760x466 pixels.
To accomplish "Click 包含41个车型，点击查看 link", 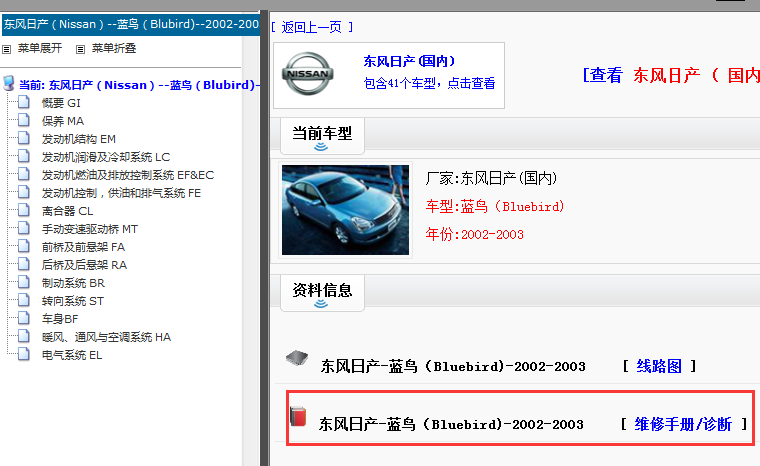I will [429, 83].
